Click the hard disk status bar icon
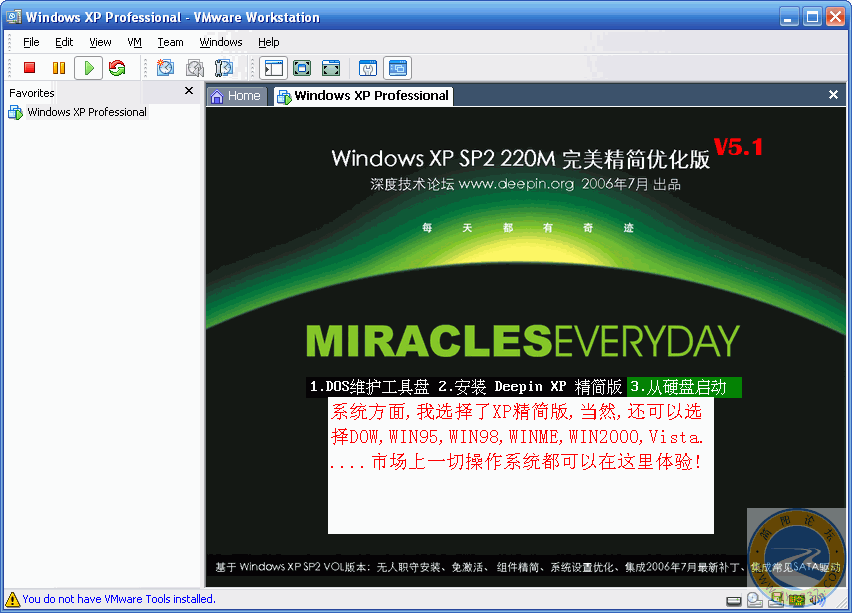The height and width of the screenshot is (613, 852). [734, 601]
